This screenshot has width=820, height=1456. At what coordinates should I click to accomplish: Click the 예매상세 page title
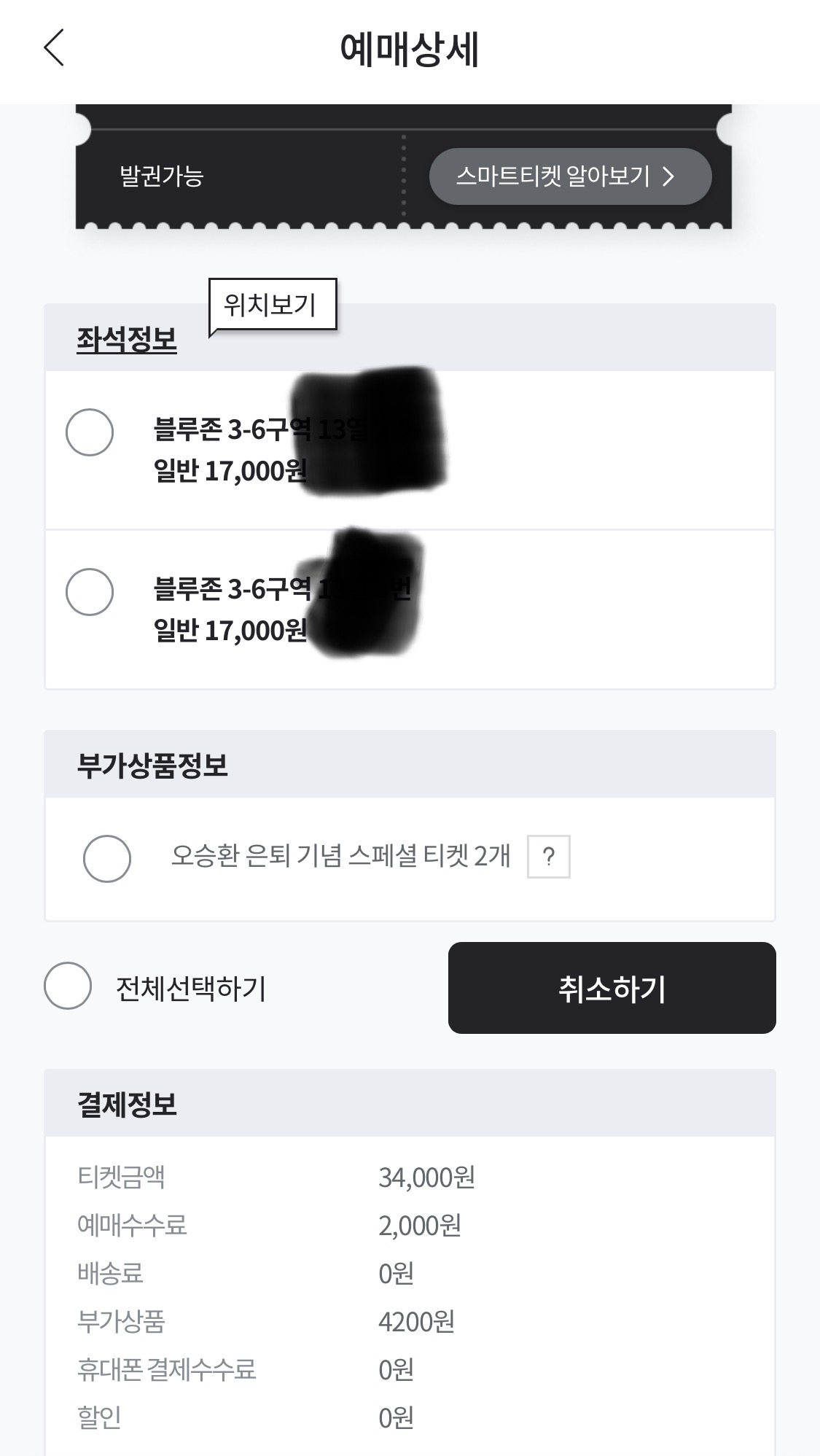pos(409,50)
